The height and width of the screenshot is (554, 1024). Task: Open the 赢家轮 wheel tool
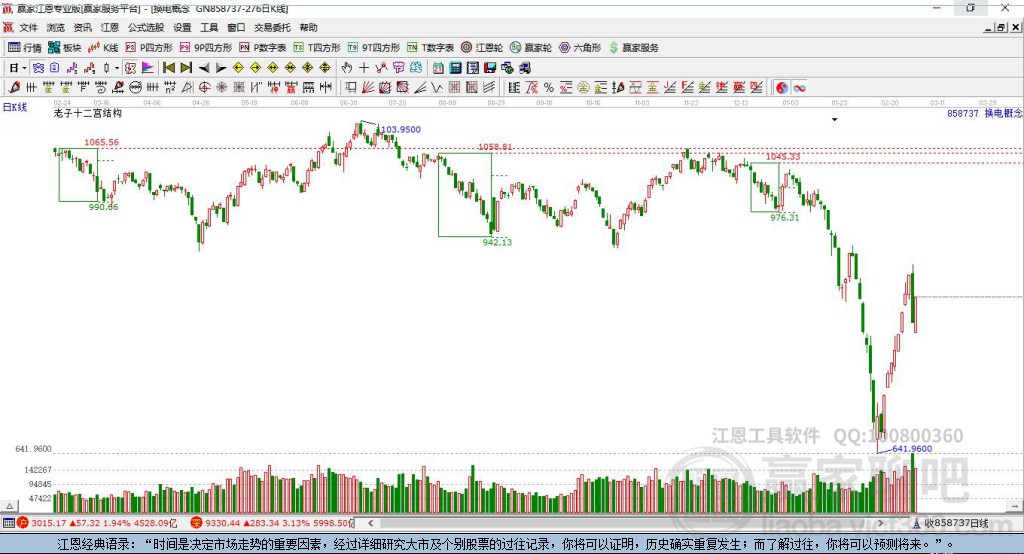point(531,48)
